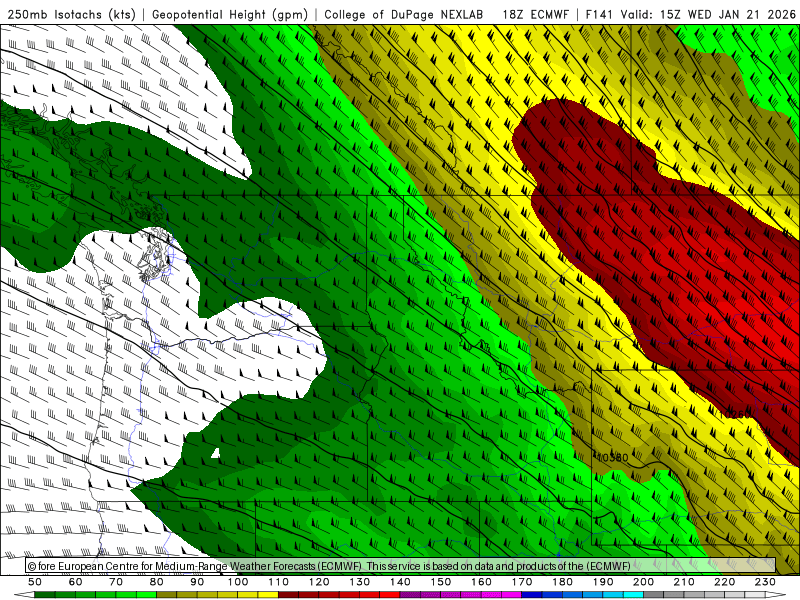Click the 150 value on the legend scale
This screenshot has height=600, width=800.
coord(441,582)
